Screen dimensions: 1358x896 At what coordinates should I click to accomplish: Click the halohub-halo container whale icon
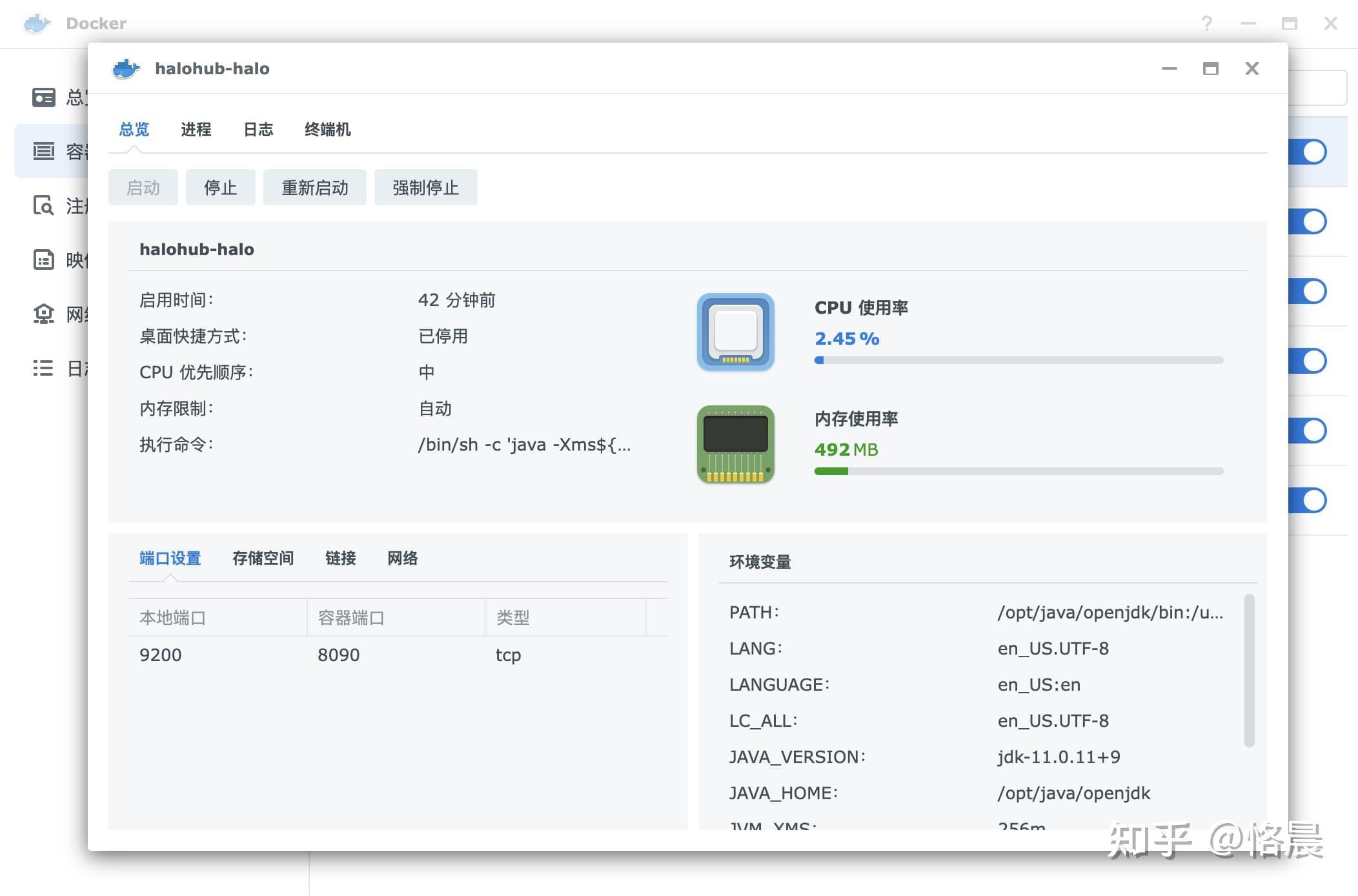coord(126,68)
